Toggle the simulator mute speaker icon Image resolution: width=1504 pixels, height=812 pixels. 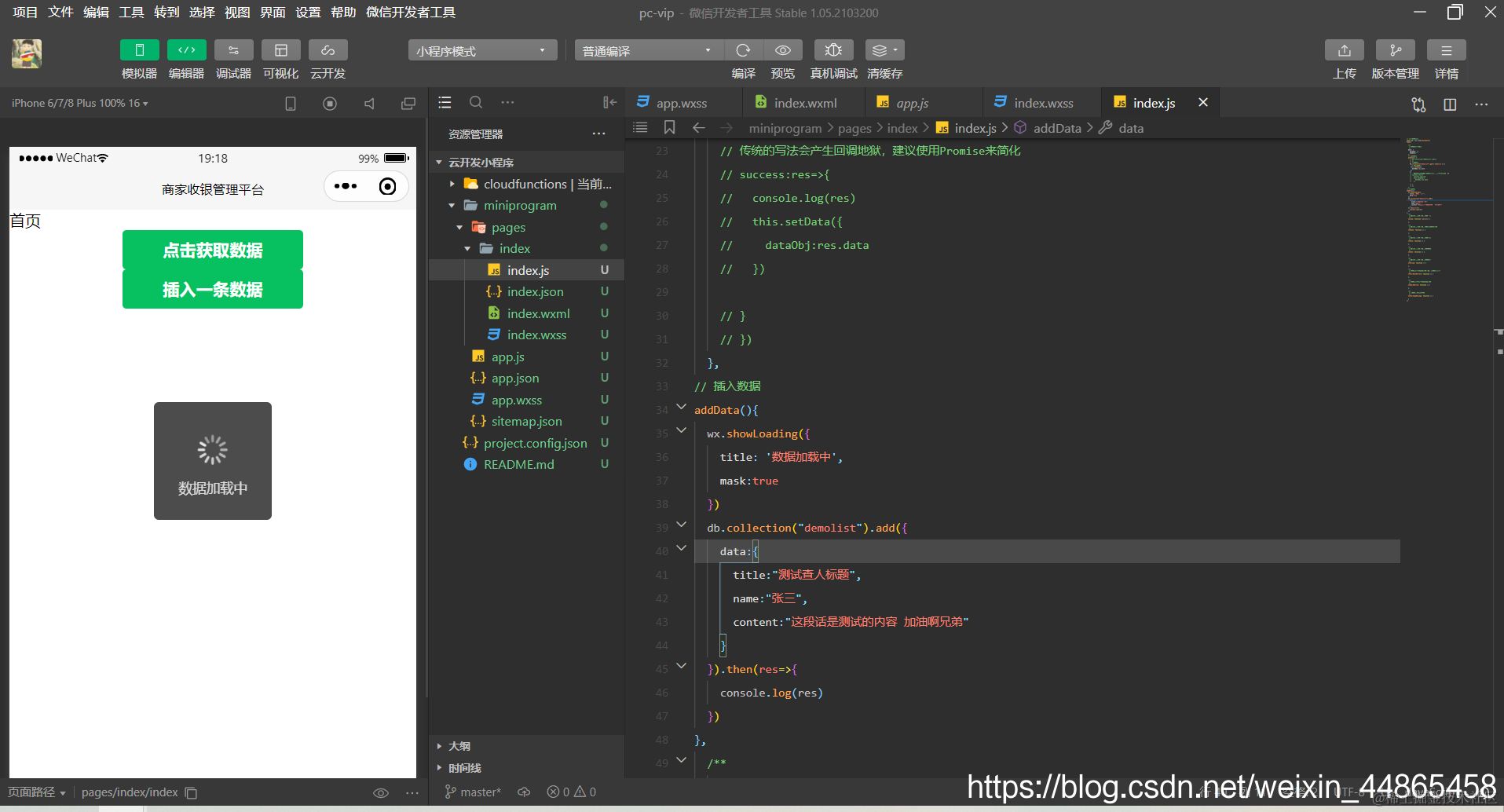(x=369, y=103)
